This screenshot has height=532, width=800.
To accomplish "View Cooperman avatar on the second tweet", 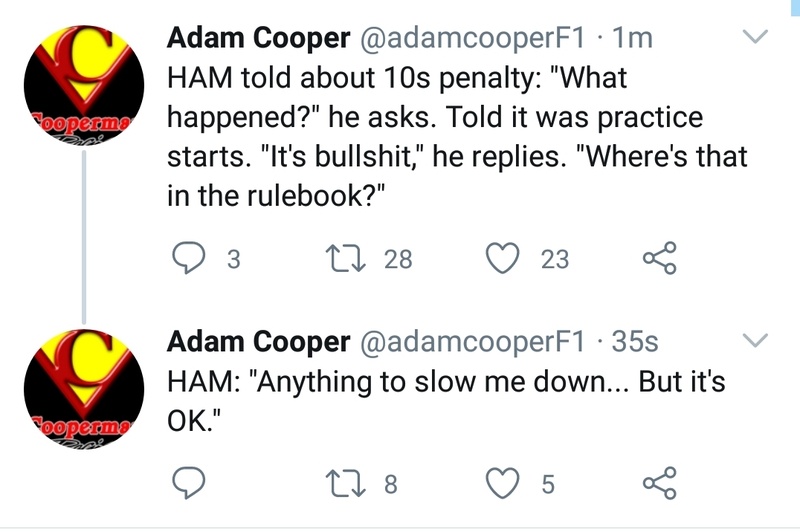I will pos(84,389).
